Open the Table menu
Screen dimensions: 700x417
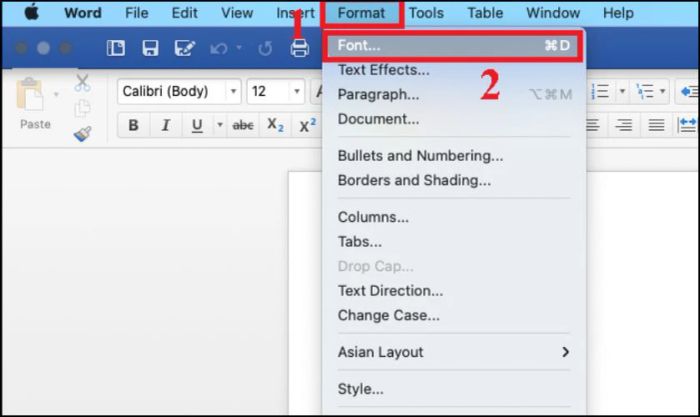(x=485, y=13)
